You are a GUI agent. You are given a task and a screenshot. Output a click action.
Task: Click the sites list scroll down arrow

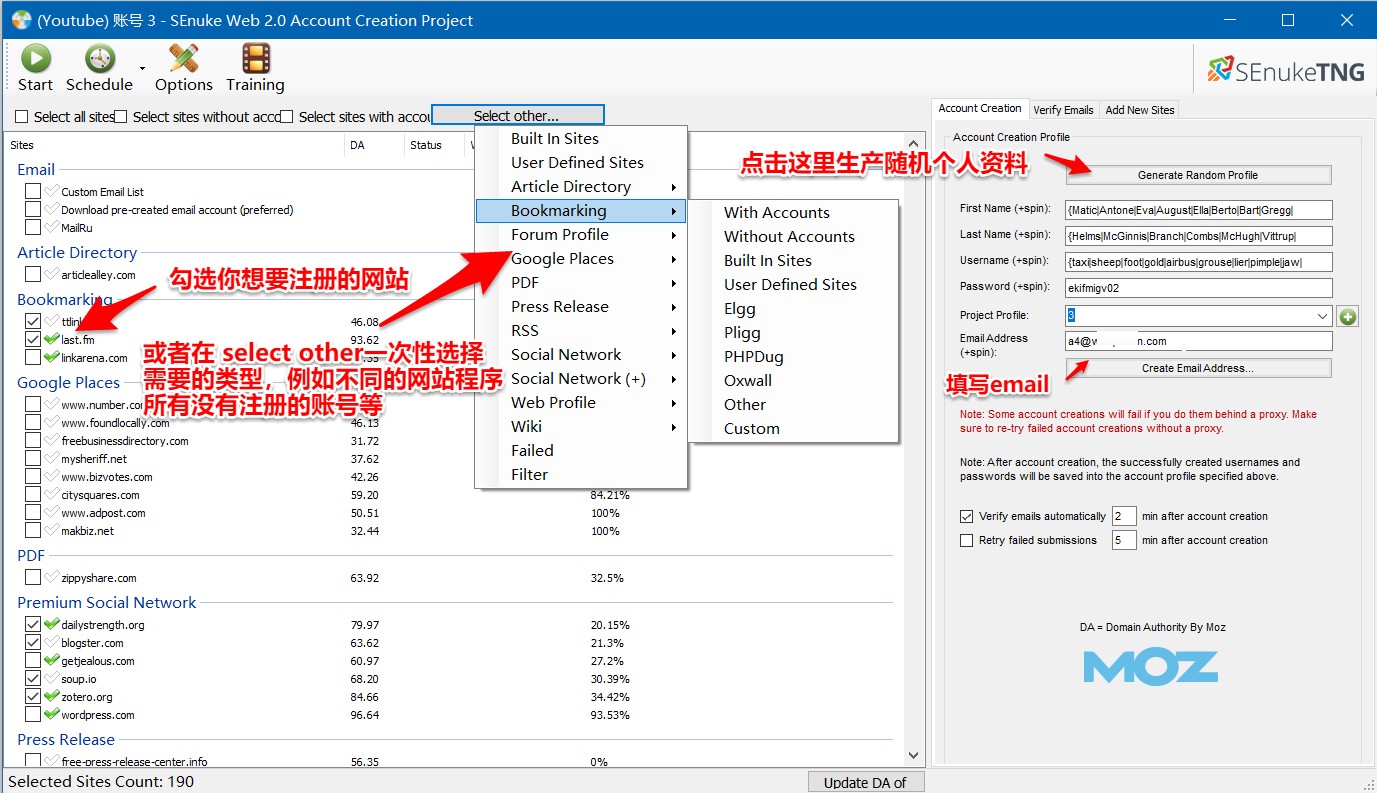(x=913, y=756)
